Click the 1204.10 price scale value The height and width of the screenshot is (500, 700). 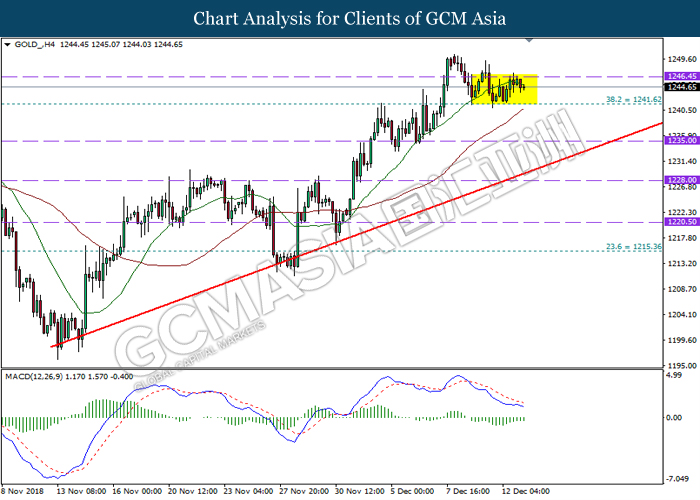(x=682, y=315)
